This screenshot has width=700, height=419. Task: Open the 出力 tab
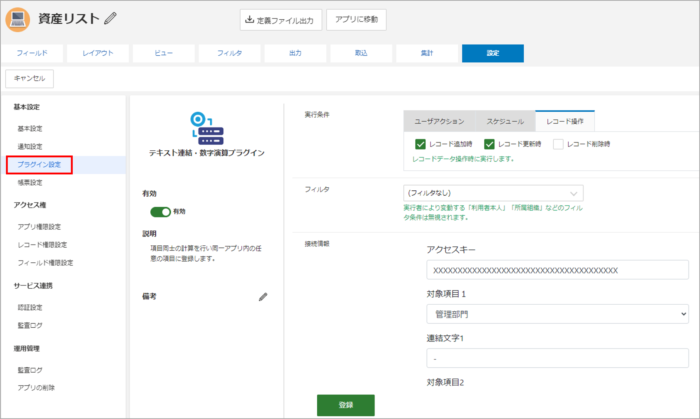[295, 53]
